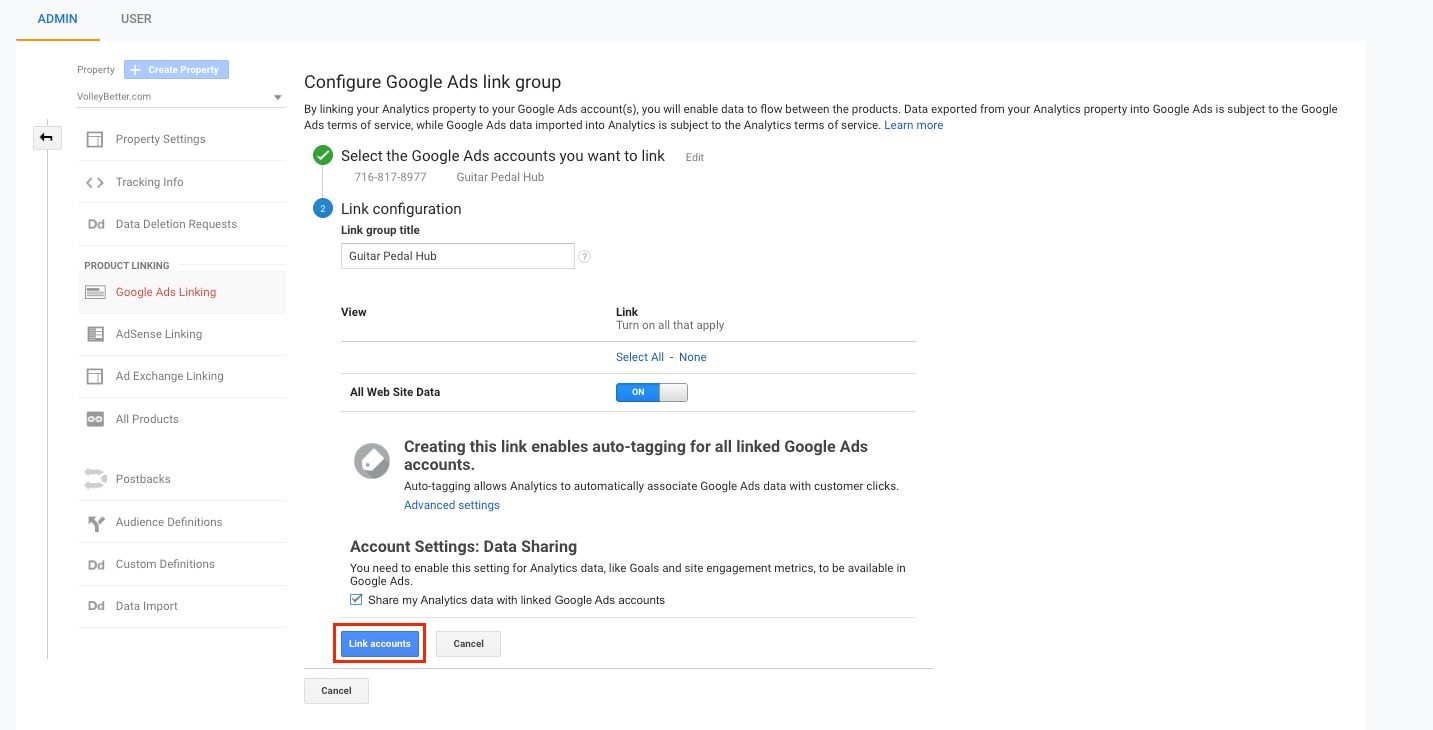The image size is (1433, 730).
Task: Click the Select All link
Action: (x=640, y=357)
